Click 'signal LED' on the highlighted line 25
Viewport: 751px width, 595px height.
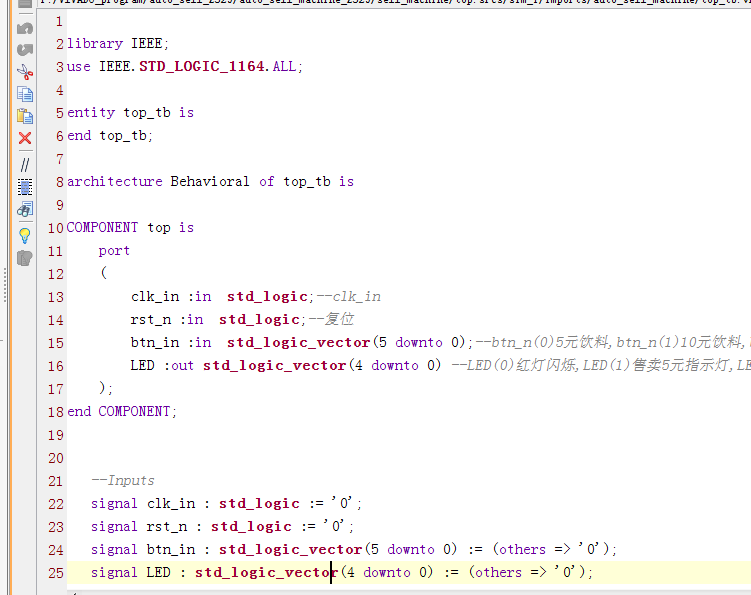point(131,572)
